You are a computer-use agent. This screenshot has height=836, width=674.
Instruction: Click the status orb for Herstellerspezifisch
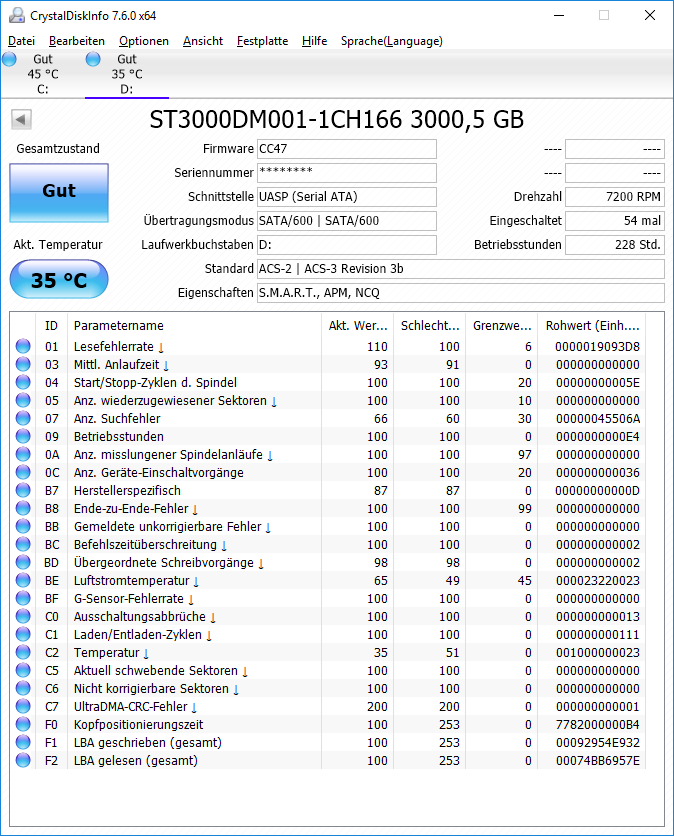(23, 490)
